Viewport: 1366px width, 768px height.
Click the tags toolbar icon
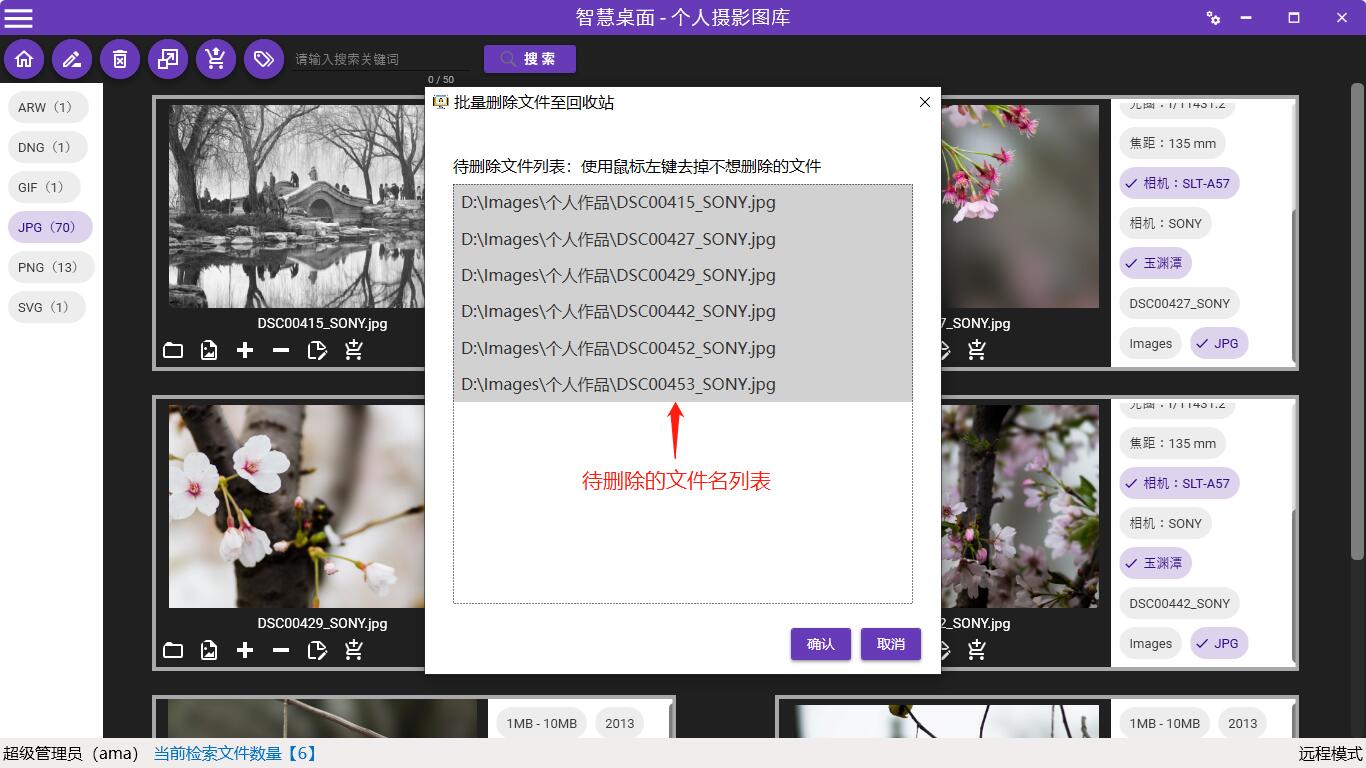(264, 60)
